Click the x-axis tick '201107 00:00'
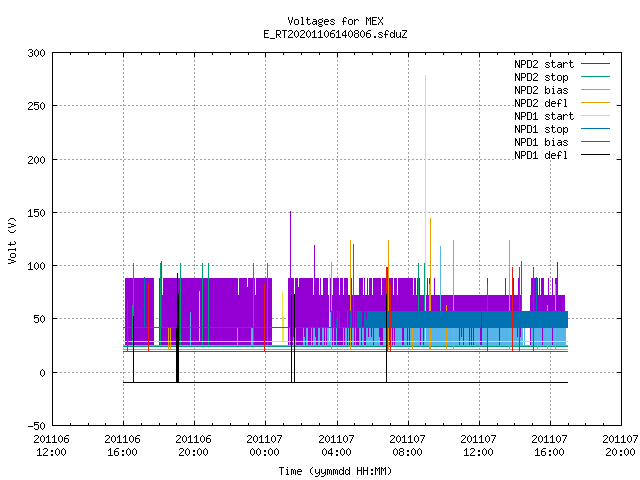Image resolution: width=640 pixels, height=480 pixels. point(265,446)
